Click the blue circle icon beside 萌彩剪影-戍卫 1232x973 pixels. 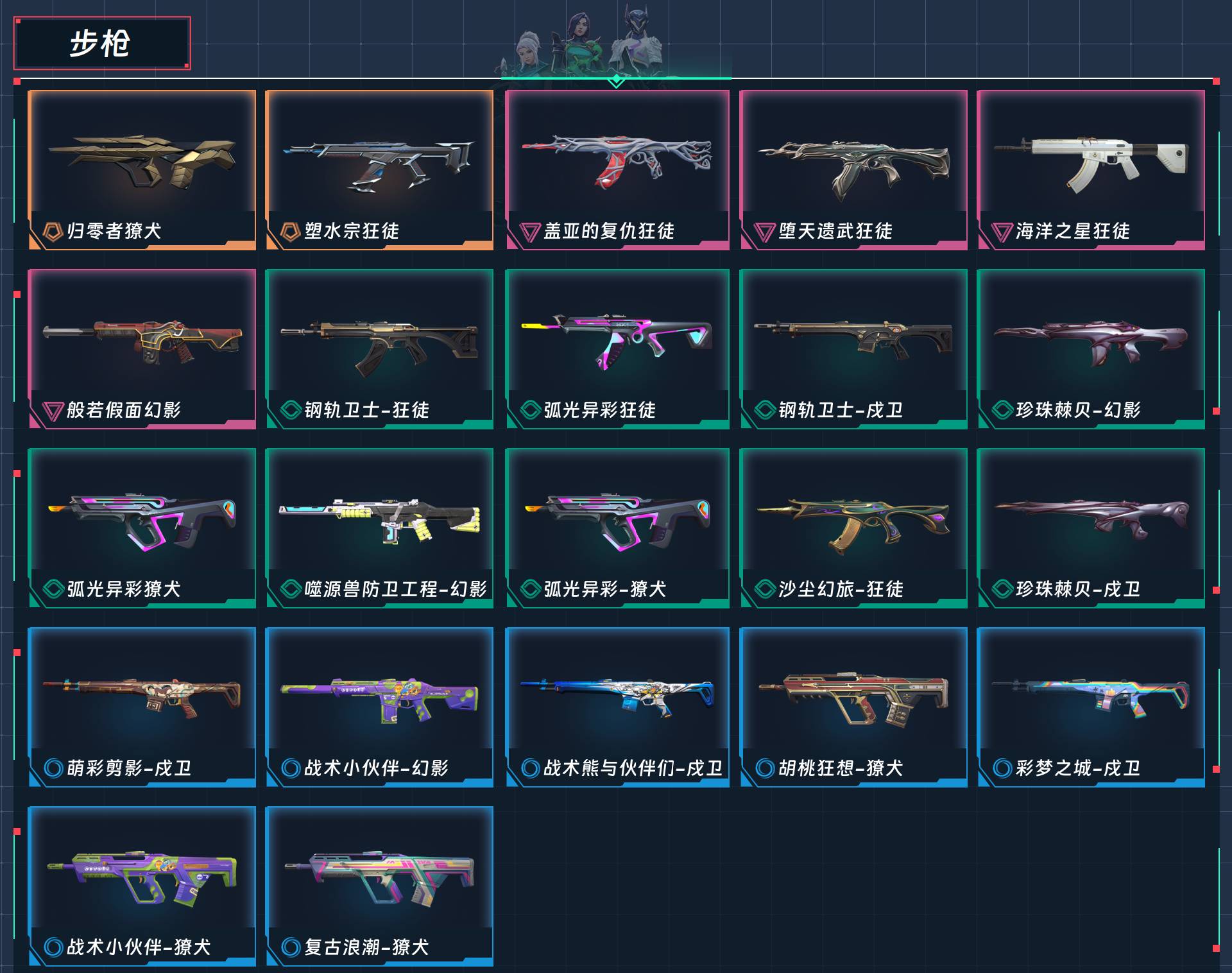tap(53, 768)
